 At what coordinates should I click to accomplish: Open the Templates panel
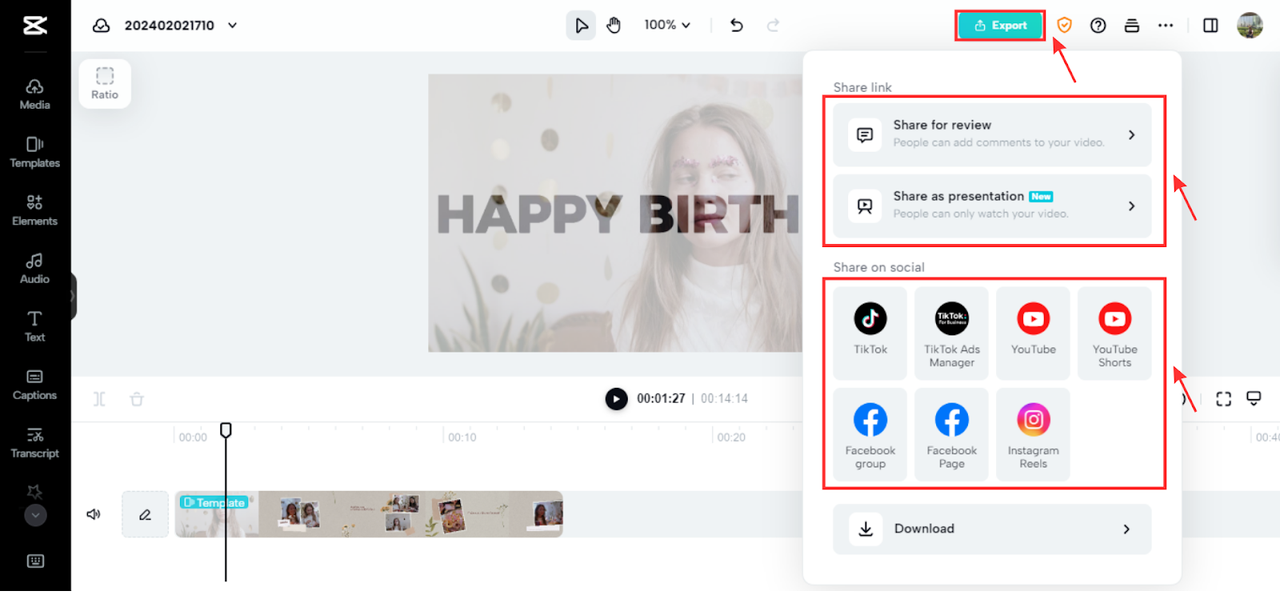35,152
